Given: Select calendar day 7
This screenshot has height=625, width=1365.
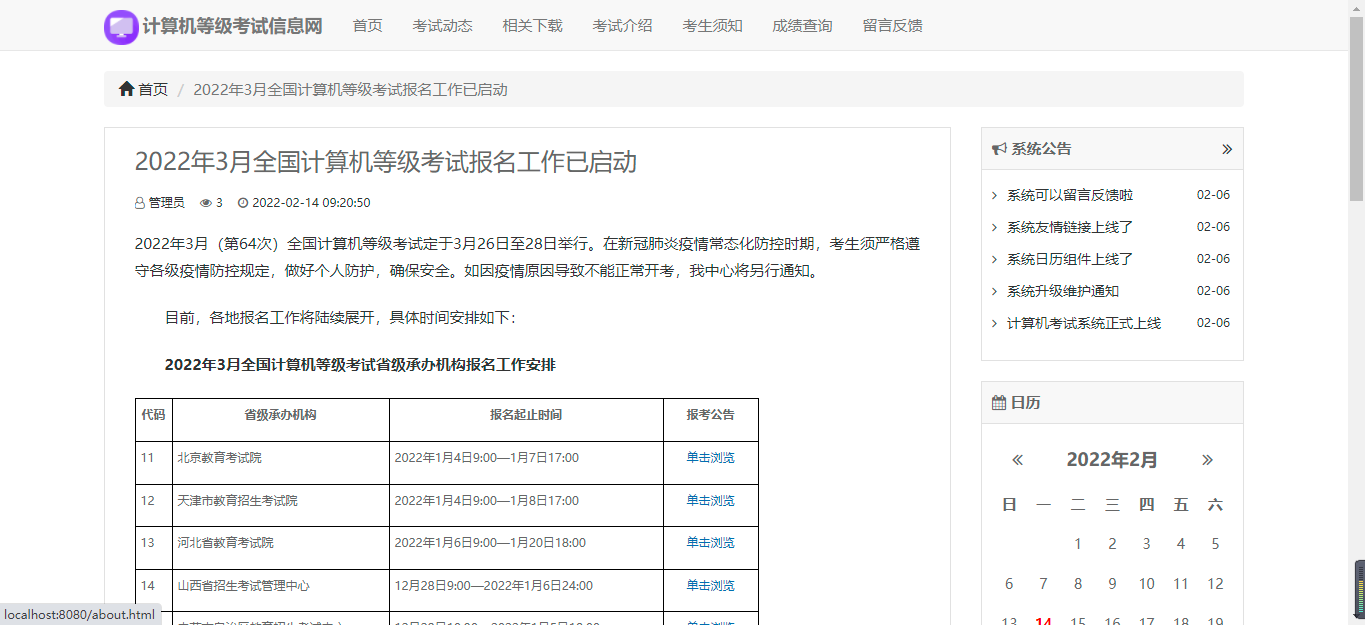Looking at the screenshot, I should pos(1043,584).
